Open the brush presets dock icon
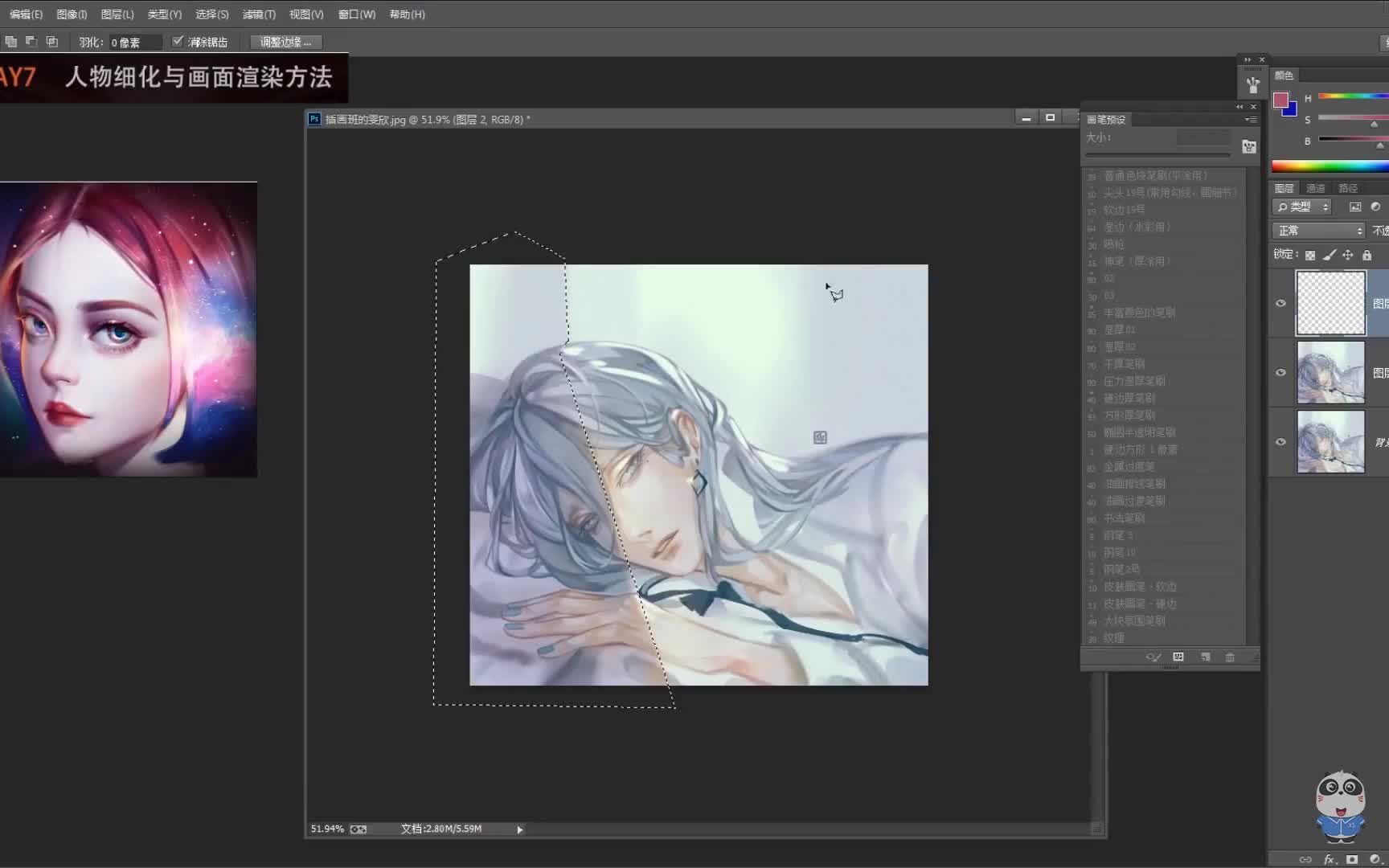Image resolution: width=1389 pixels, height=868 pixels. coord(1252,84)
